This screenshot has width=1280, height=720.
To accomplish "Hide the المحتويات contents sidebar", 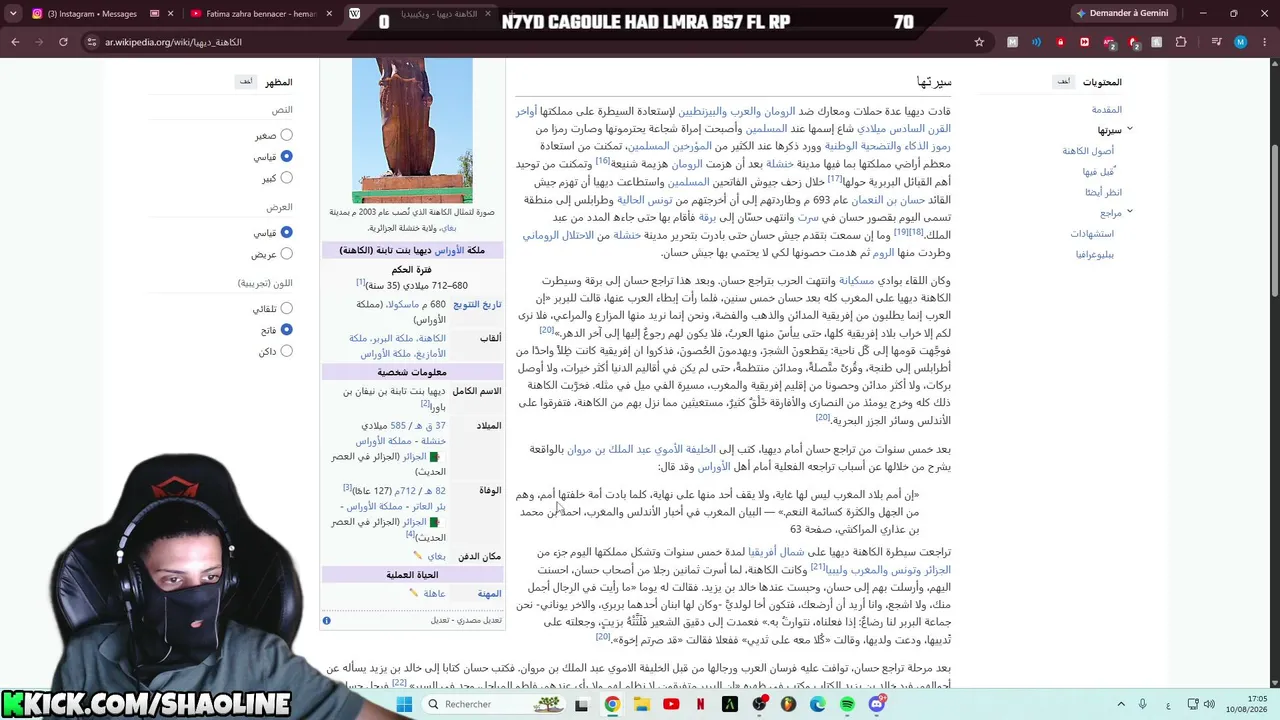I will 1064,81.
